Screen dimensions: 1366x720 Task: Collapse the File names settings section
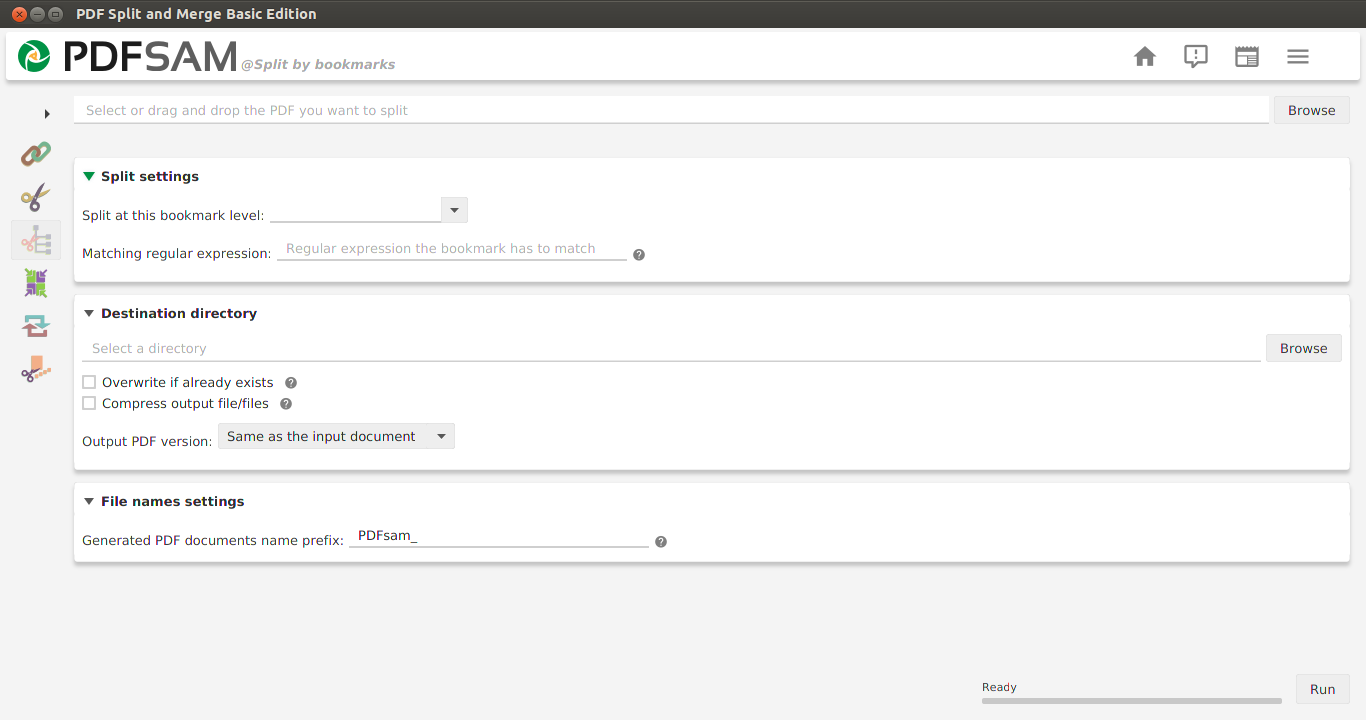(x=89, y=501)
